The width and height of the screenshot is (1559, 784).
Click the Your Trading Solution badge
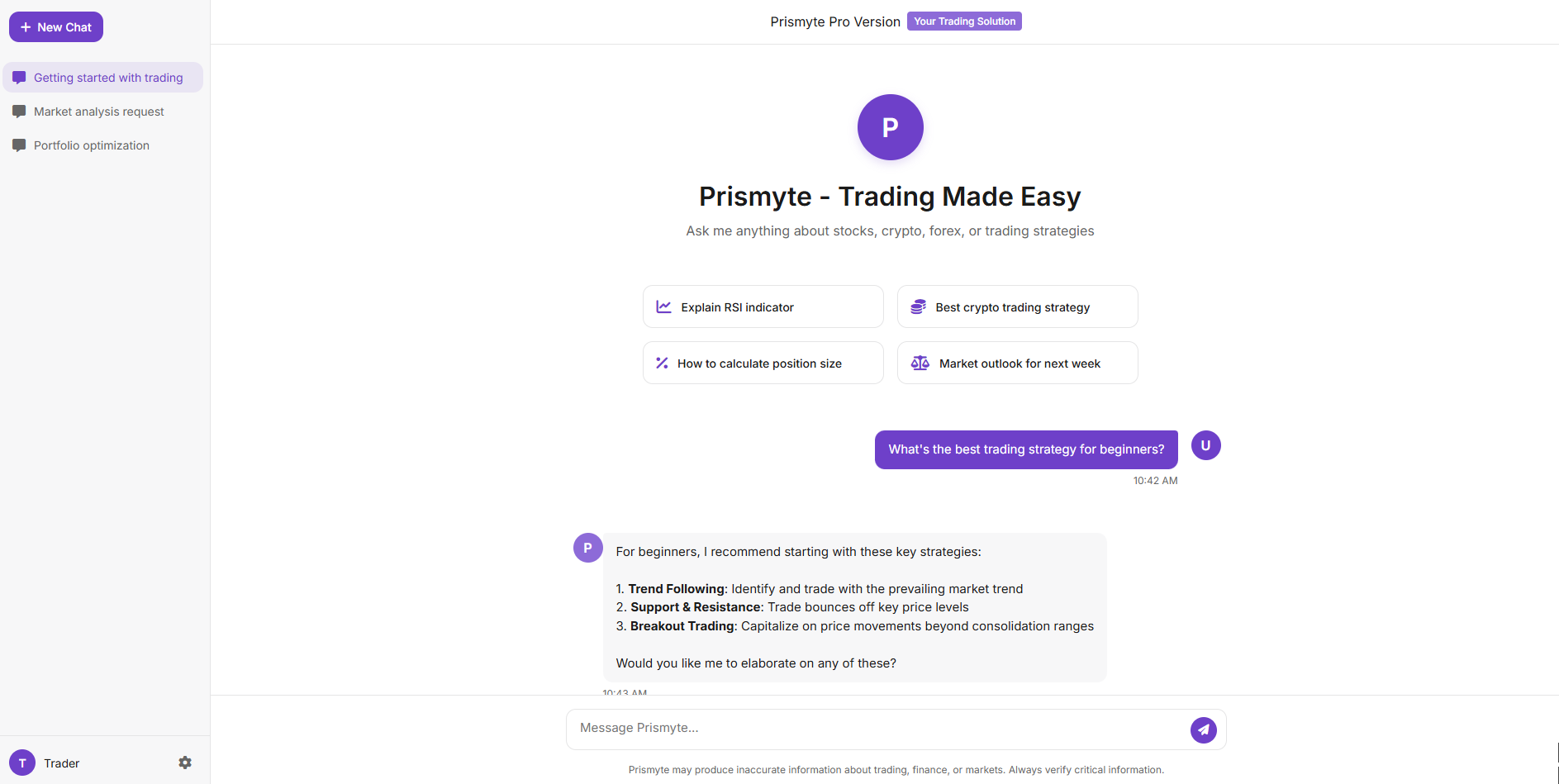tap(964, 21)
